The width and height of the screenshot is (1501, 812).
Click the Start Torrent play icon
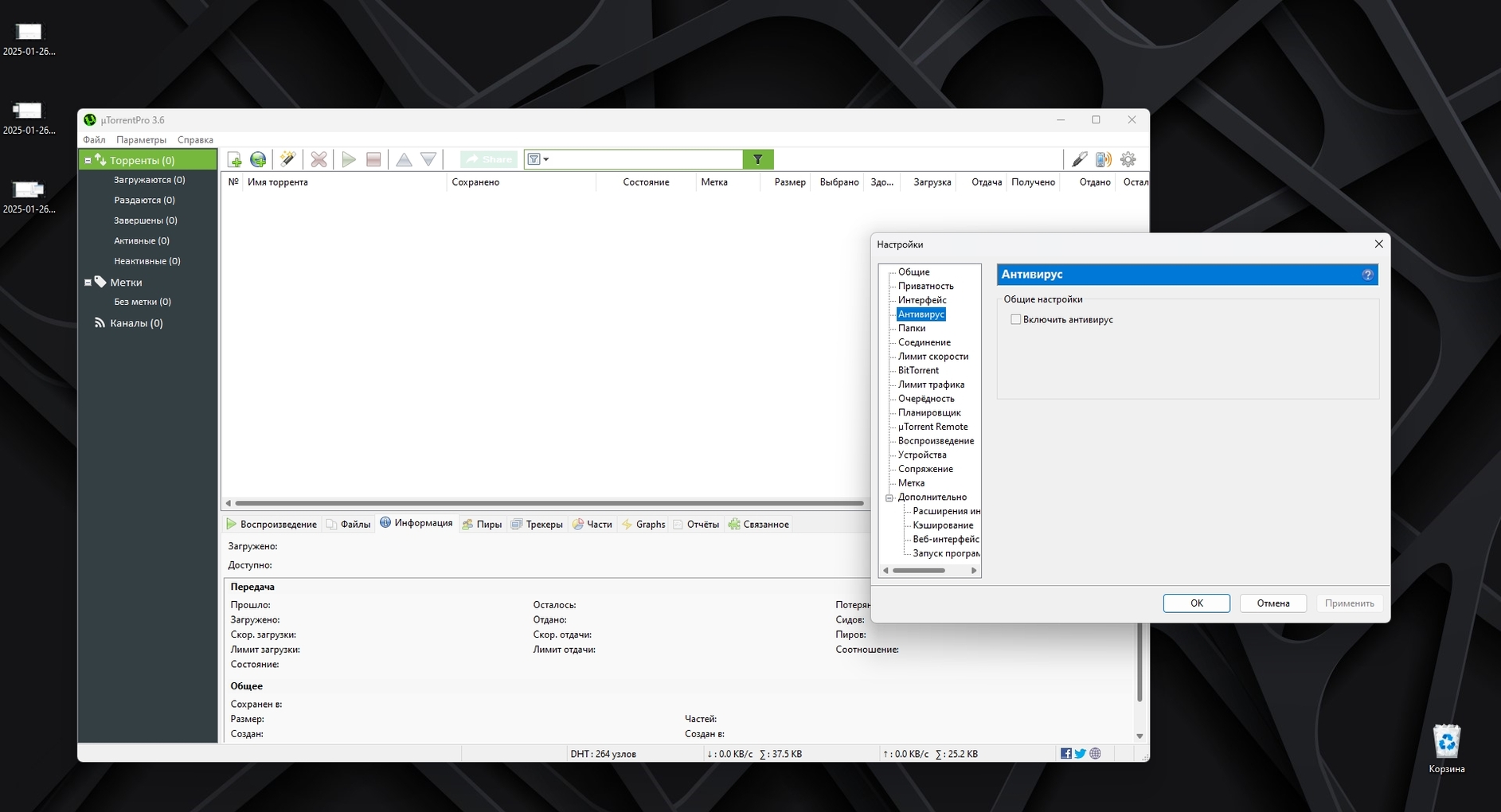coord(349,160)
